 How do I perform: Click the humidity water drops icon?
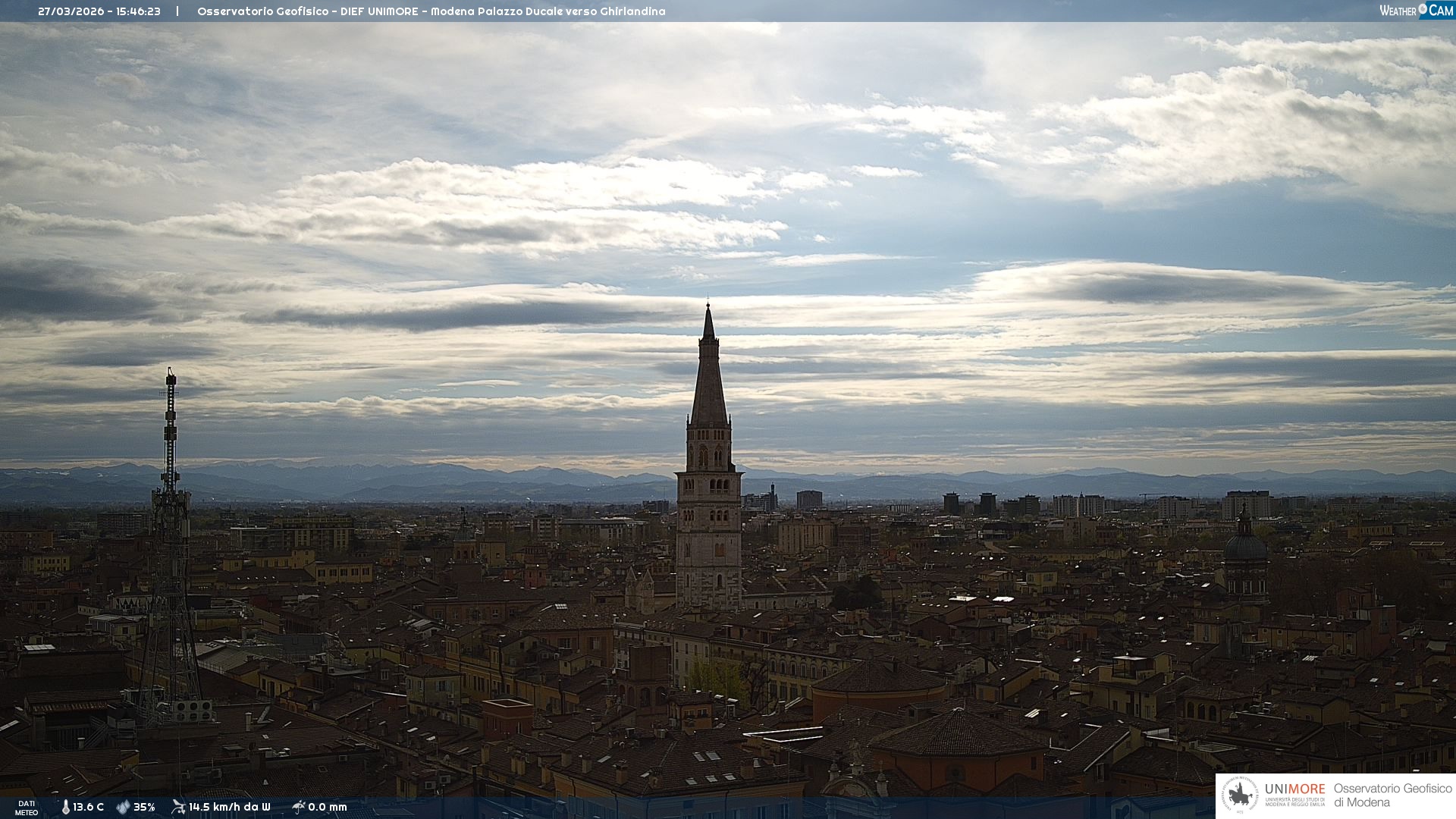coord(123,807)
